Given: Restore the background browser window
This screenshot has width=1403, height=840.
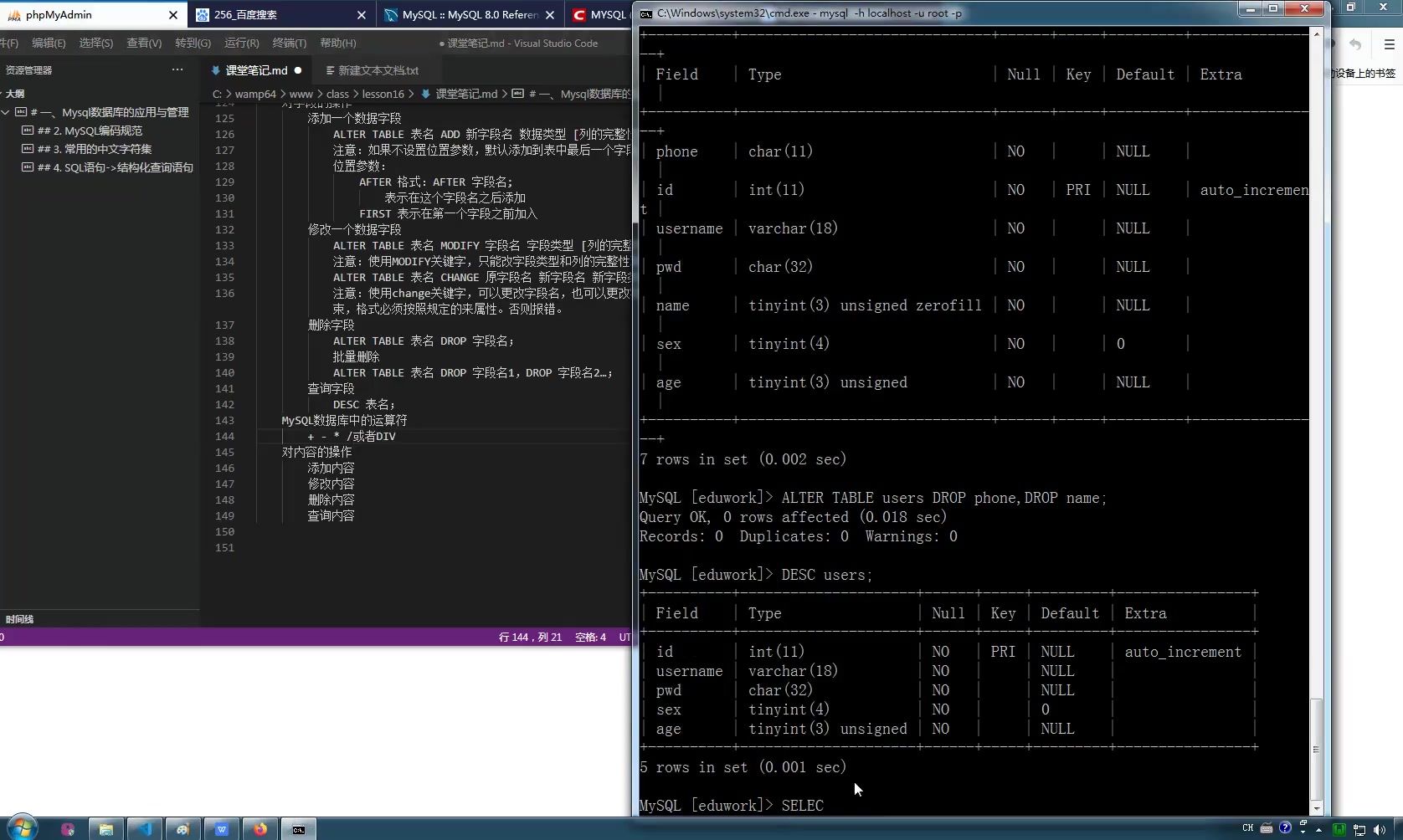Looking at the screenshot, I should [x=1350, y=7].
